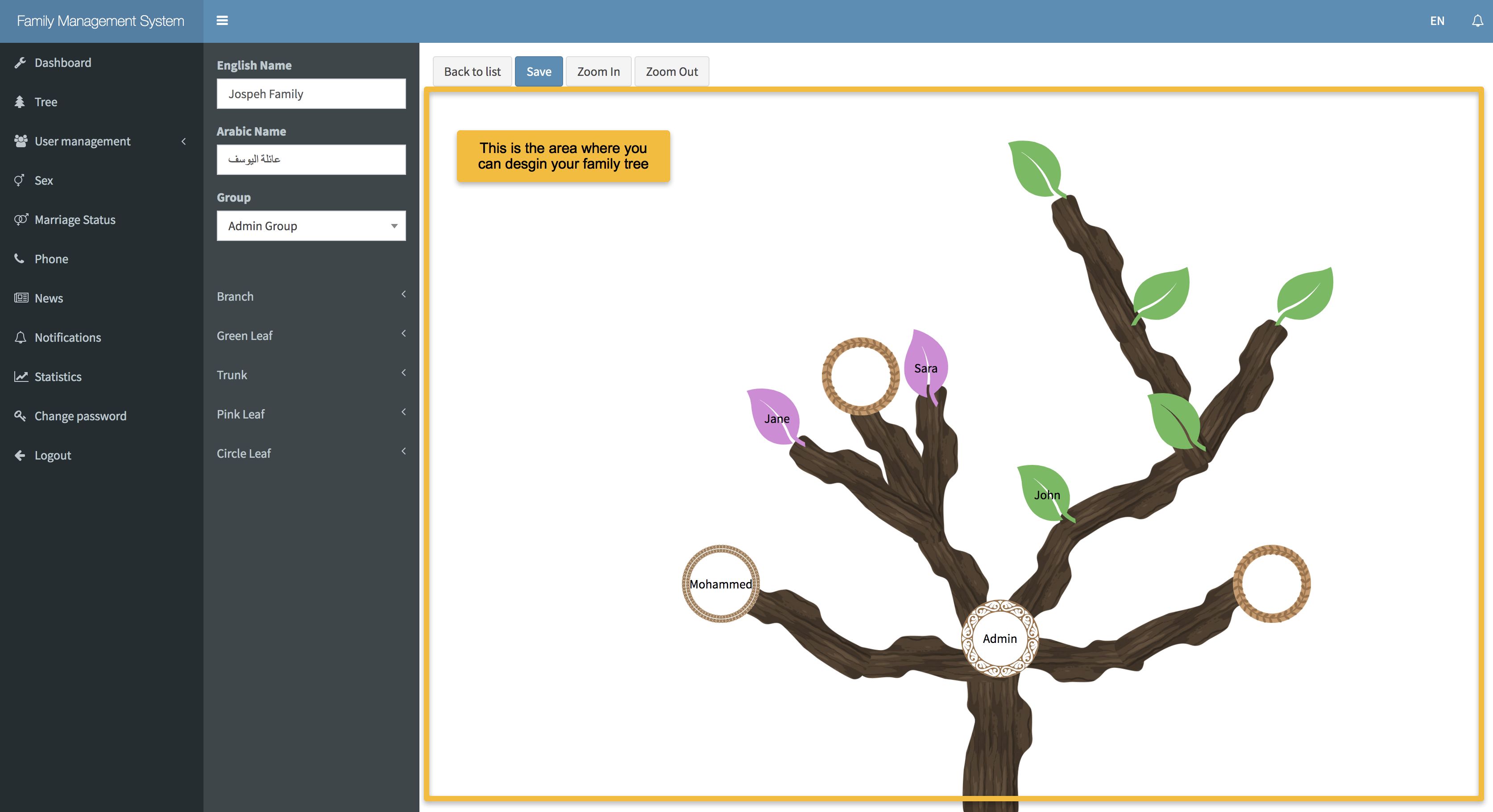Open the Group dropdown showing Admin Group
Image resolution: width=1493 pixels, height=812 pixels.
tap(311, 225)
